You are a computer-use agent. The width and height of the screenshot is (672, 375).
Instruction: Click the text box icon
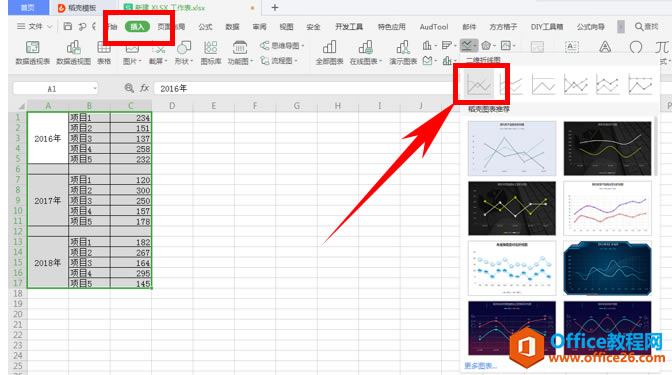(x=572, y=46)
